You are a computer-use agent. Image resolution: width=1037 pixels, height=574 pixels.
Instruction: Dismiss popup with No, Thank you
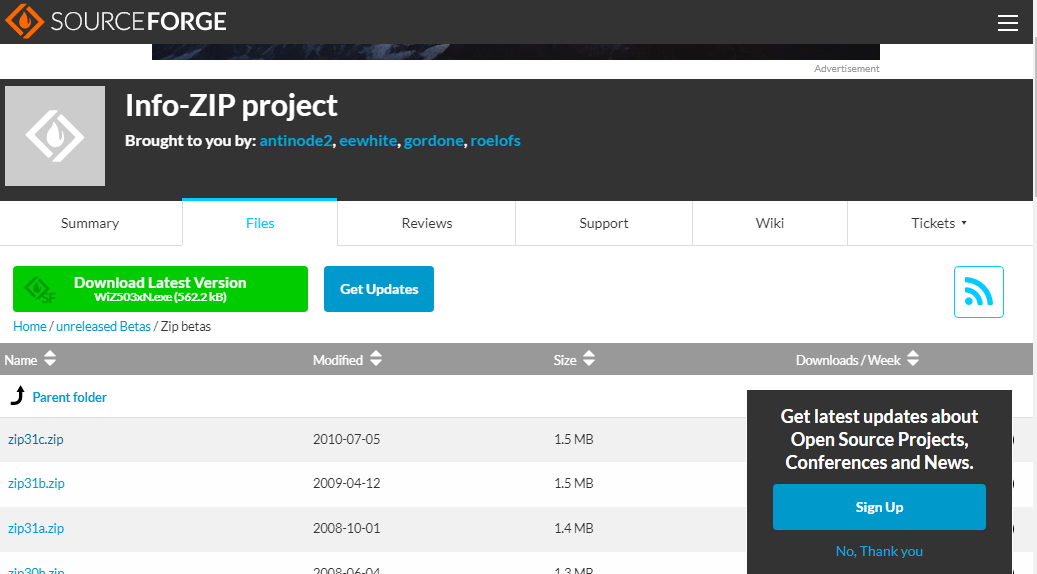pos(879,552)
